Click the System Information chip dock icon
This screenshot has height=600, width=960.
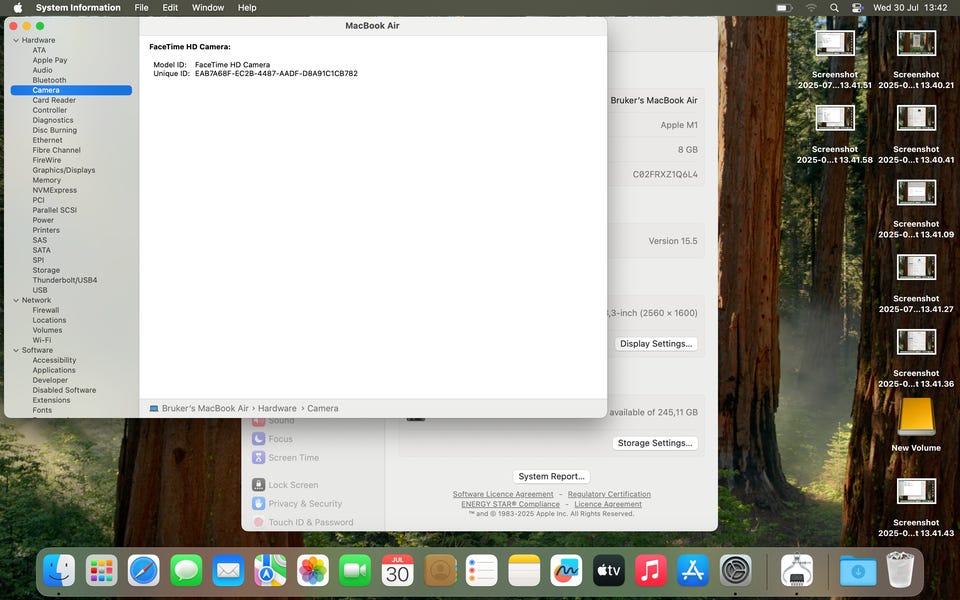[796, 571]
